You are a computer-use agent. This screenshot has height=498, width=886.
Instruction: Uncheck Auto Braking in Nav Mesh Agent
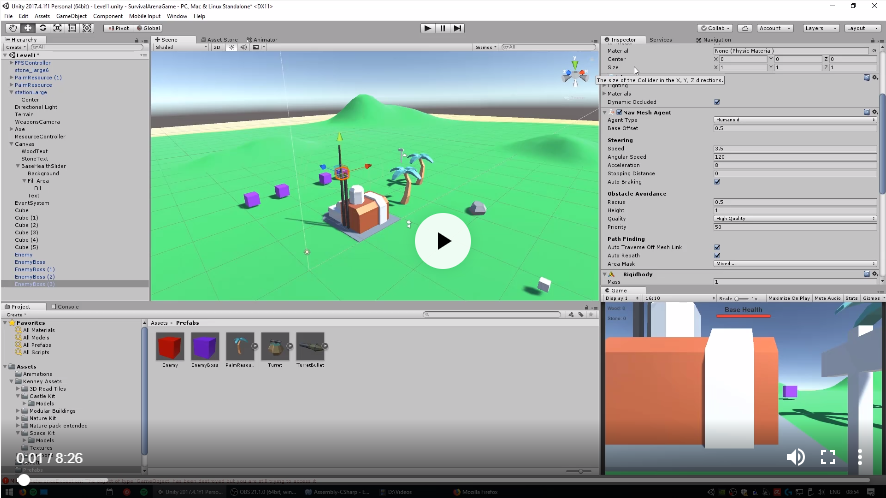tap(717, 182)
